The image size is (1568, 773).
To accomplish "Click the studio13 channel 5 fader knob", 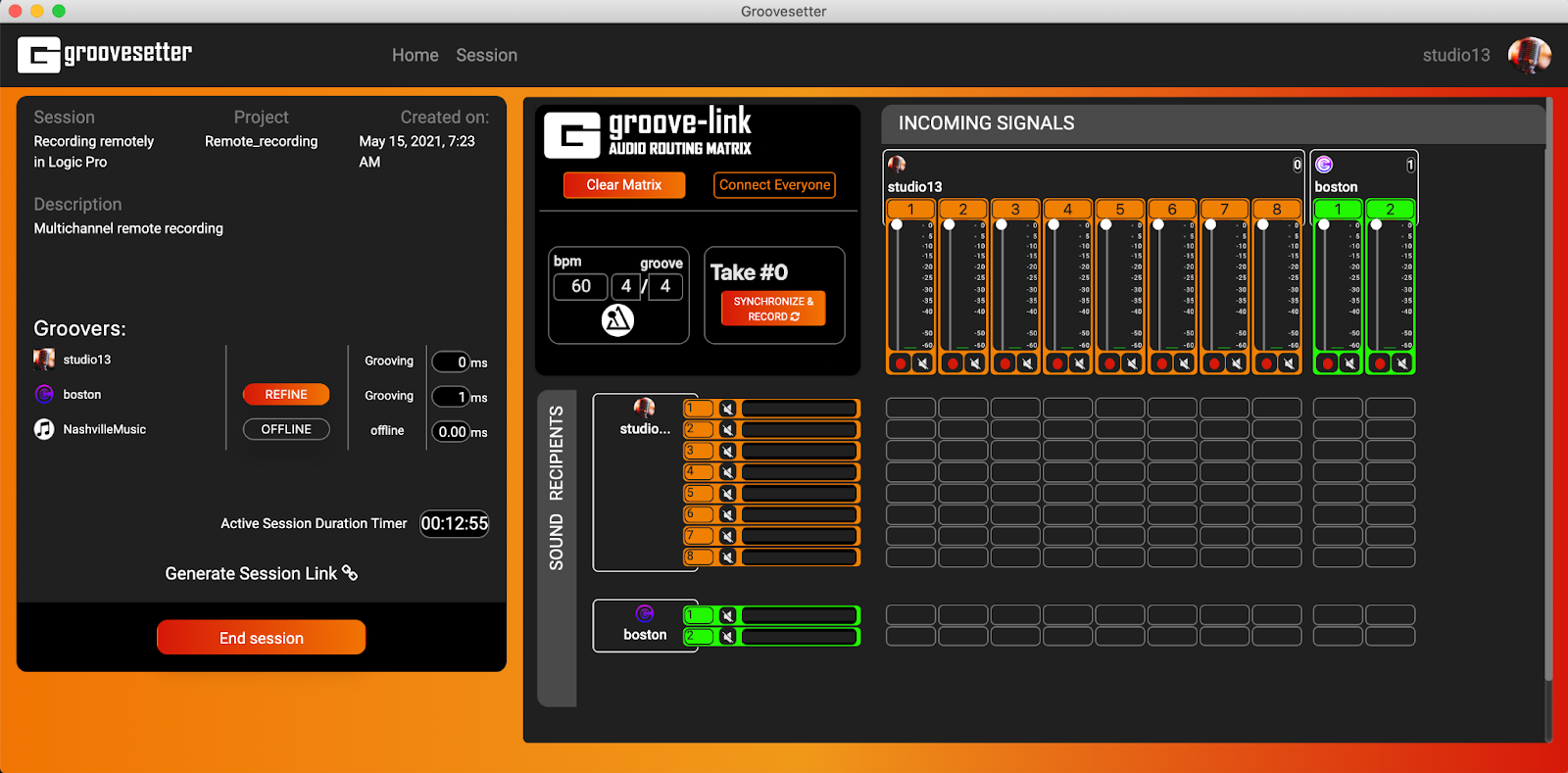I will point(1106,224).
